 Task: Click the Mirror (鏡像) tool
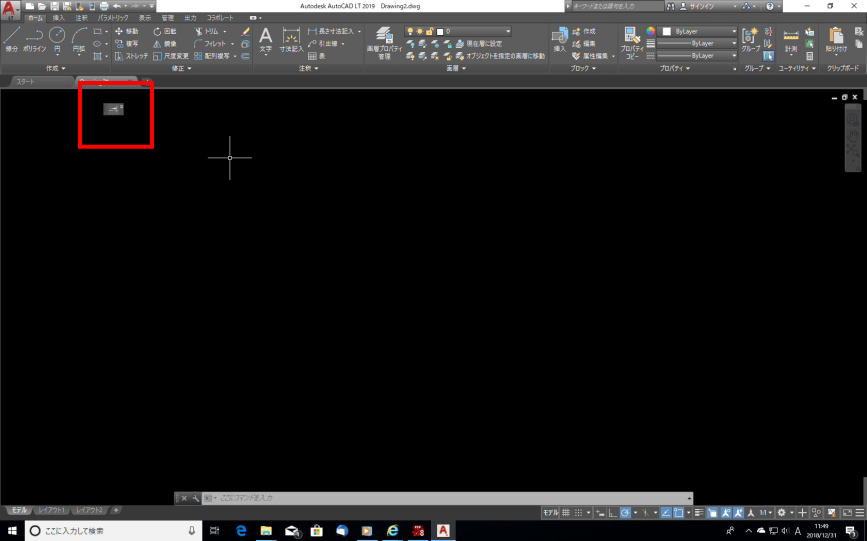(165, 44)
